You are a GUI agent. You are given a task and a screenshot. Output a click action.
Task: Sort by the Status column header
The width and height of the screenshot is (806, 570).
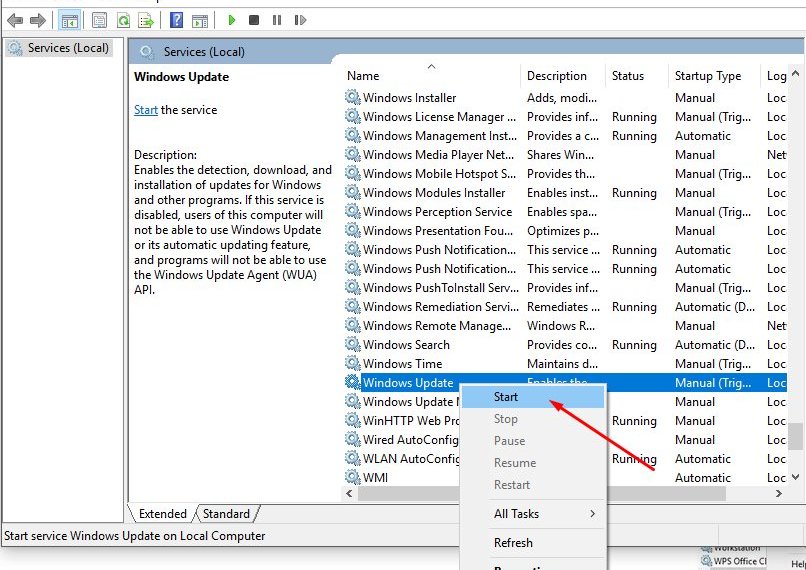click(x=637, y=76)
